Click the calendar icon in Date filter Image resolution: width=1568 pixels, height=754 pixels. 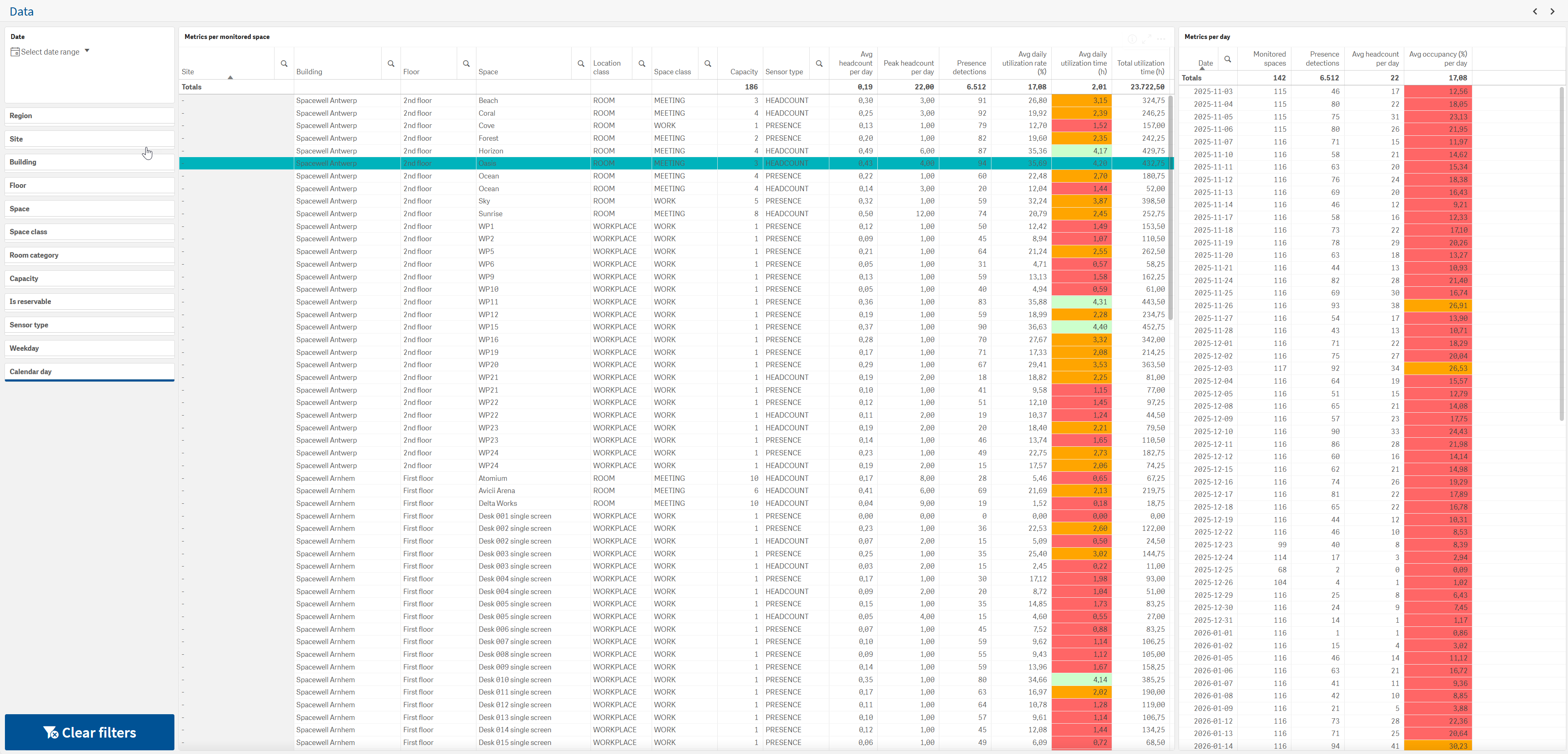click(x=15, y=52)
